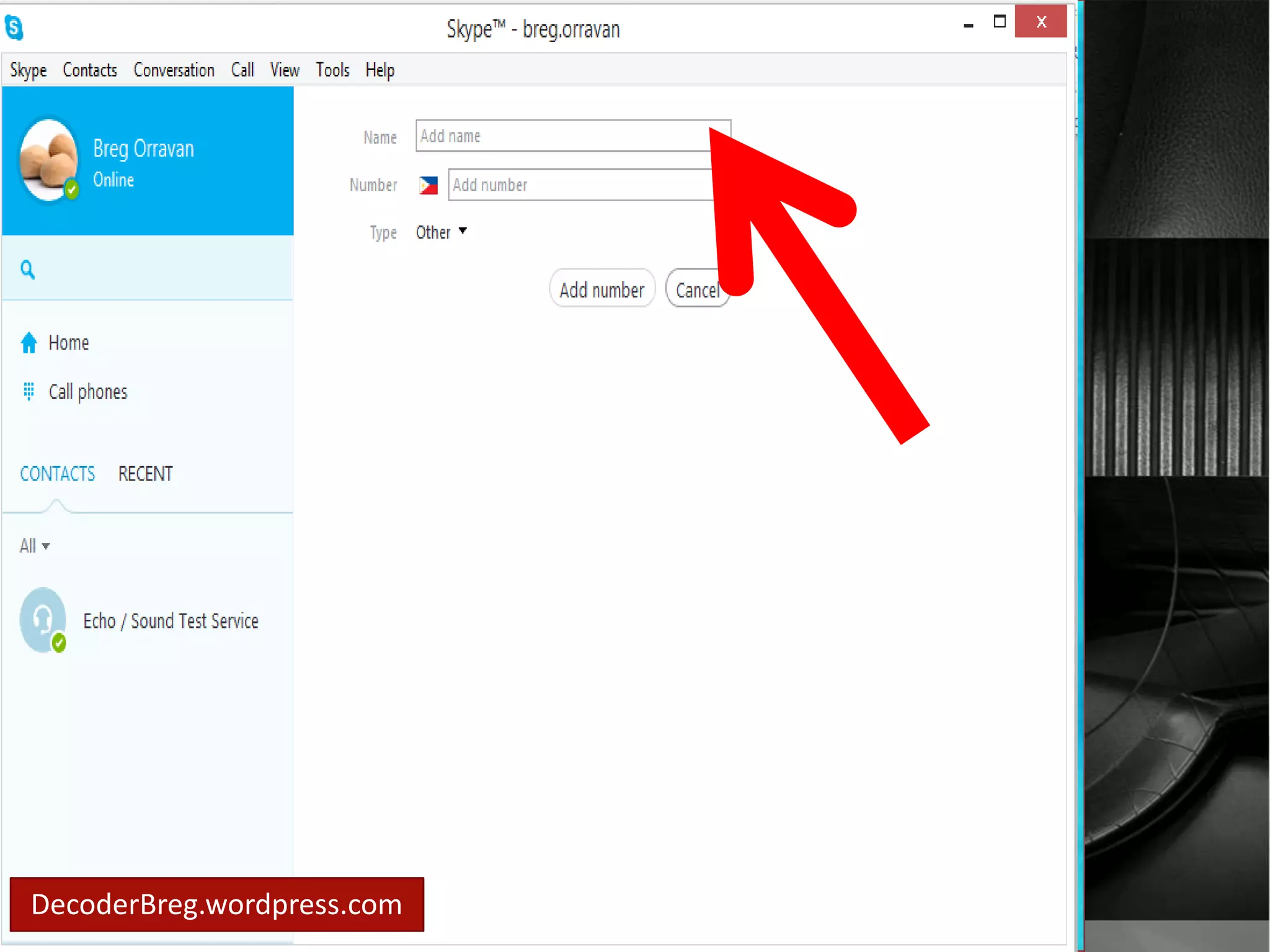
Task: Click the search magnifier icon
Action: [27, 270]
